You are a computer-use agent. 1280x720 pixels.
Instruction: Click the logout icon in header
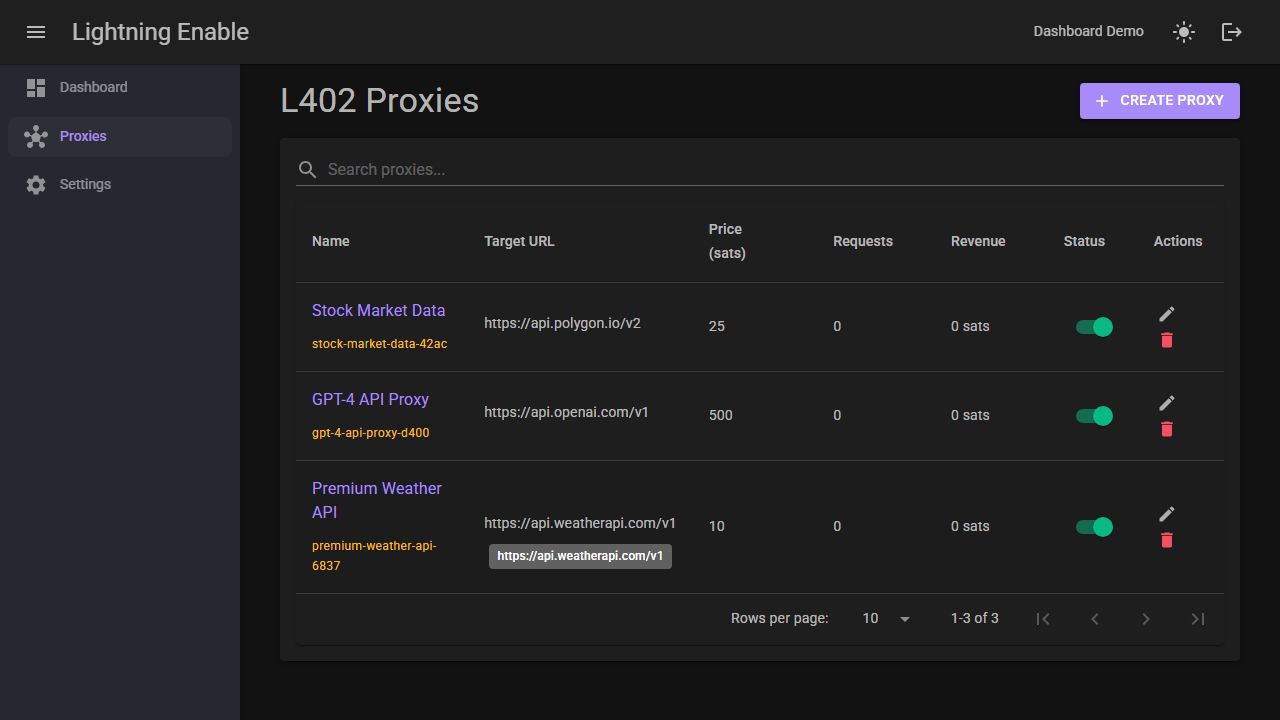tap(1232, 32)
